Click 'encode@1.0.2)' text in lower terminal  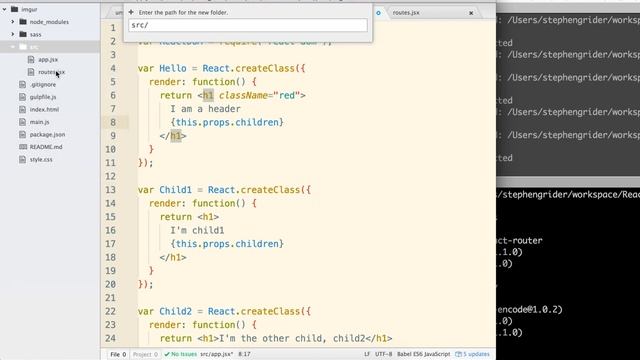pos(530,310)
